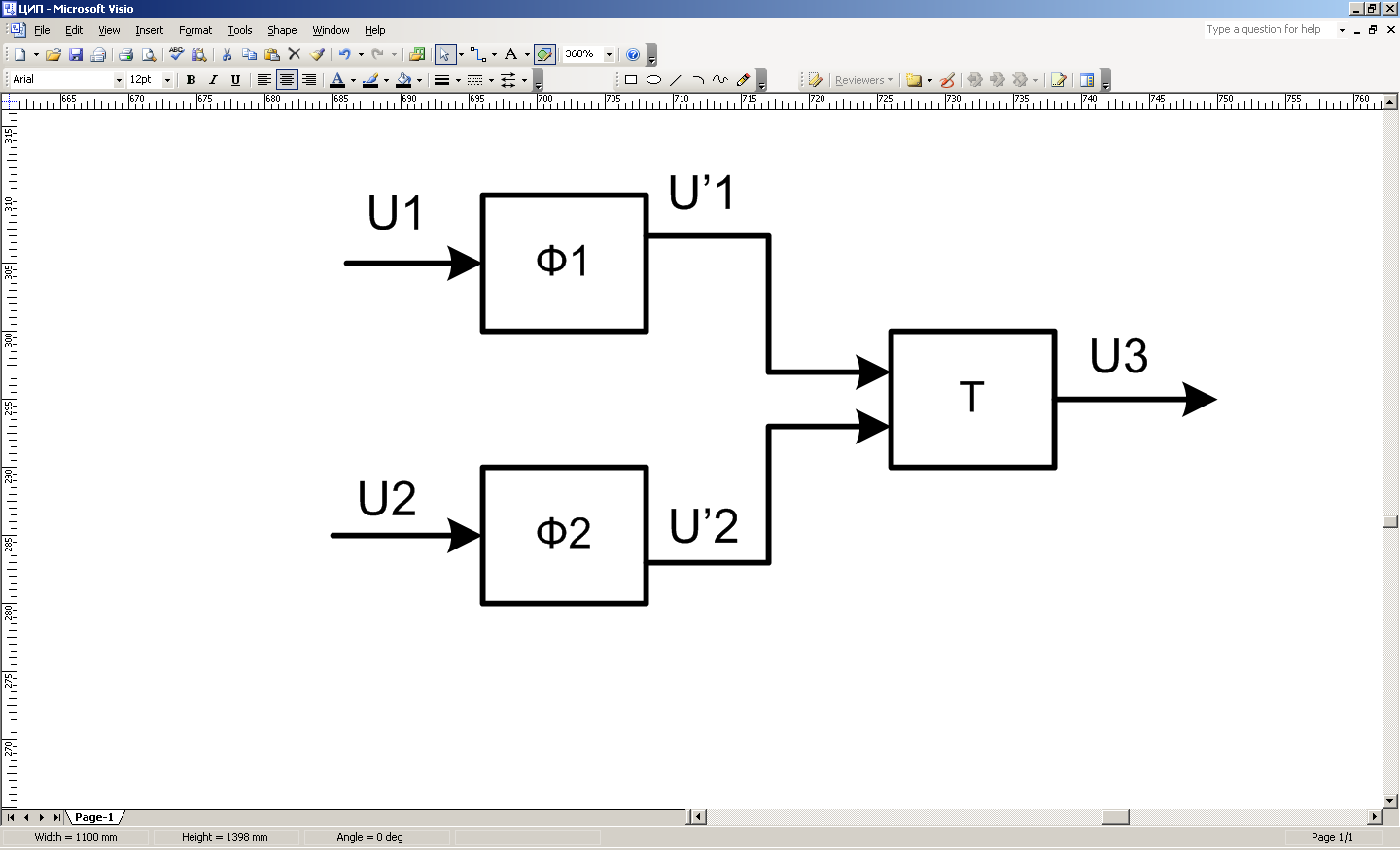Open the Arial font name dropdown
The height and width of the screenshot is (850, 1400).
[120, 80]
